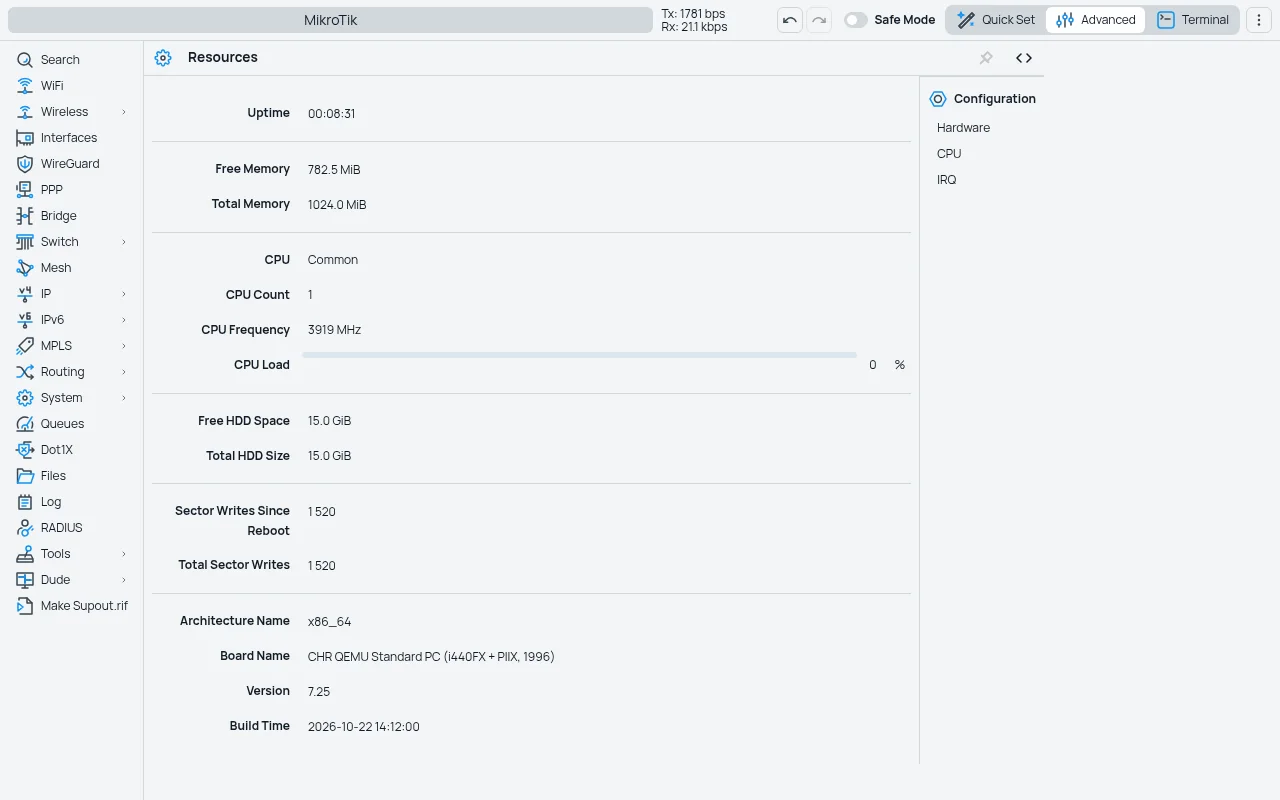The height and width of the screenshot is (800, 1280).
Task: Click the Uptime value 00:08:31
Action: [x=331, y=114]
